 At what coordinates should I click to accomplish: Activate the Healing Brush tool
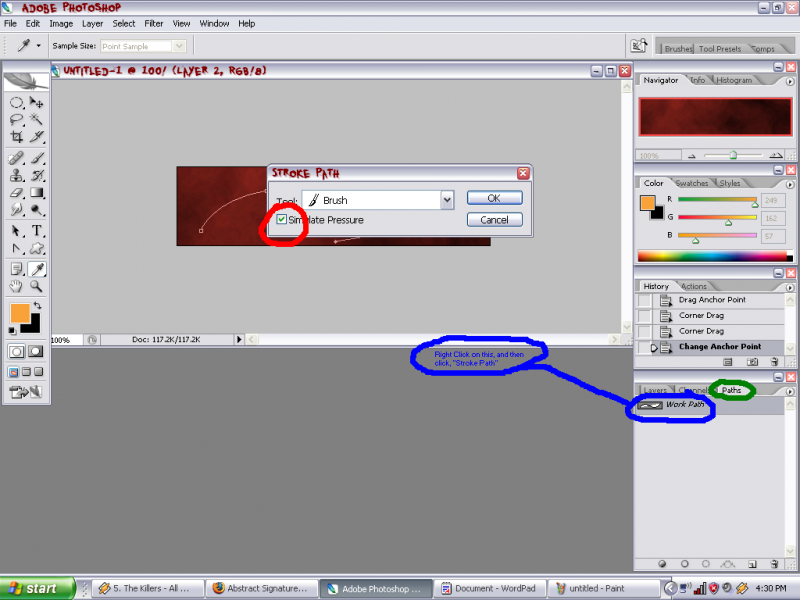(16, 158)
